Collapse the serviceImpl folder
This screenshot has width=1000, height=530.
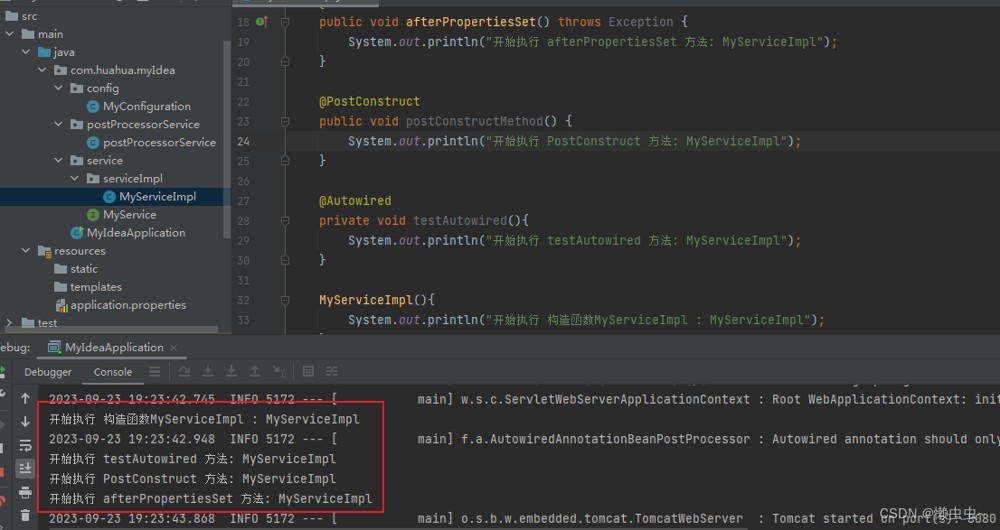[x=75, y=179]
